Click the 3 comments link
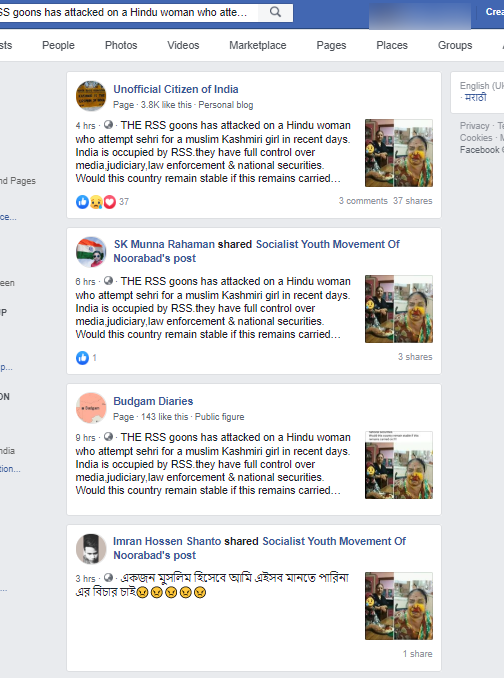This screenshot has width=504, height=678. tap(363, 201)
